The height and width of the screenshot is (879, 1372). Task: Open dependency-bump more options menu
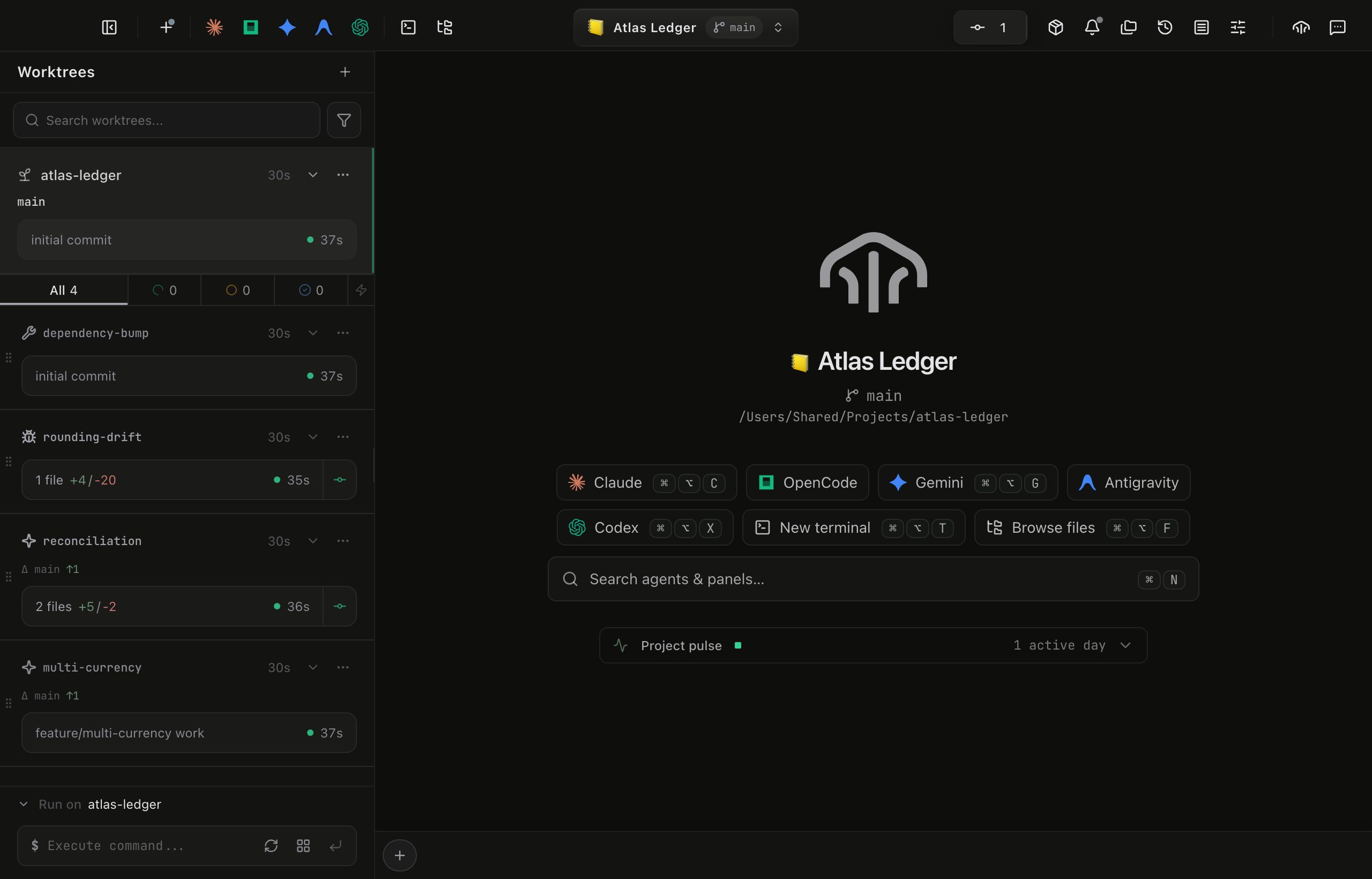coord(342,333)
